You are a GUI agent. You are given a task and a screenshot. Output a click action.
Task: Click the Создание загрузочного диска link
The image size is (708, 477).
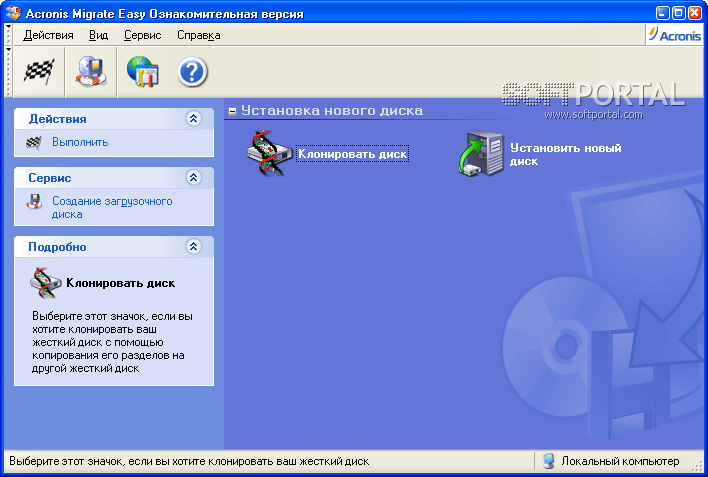pos(112,207)
